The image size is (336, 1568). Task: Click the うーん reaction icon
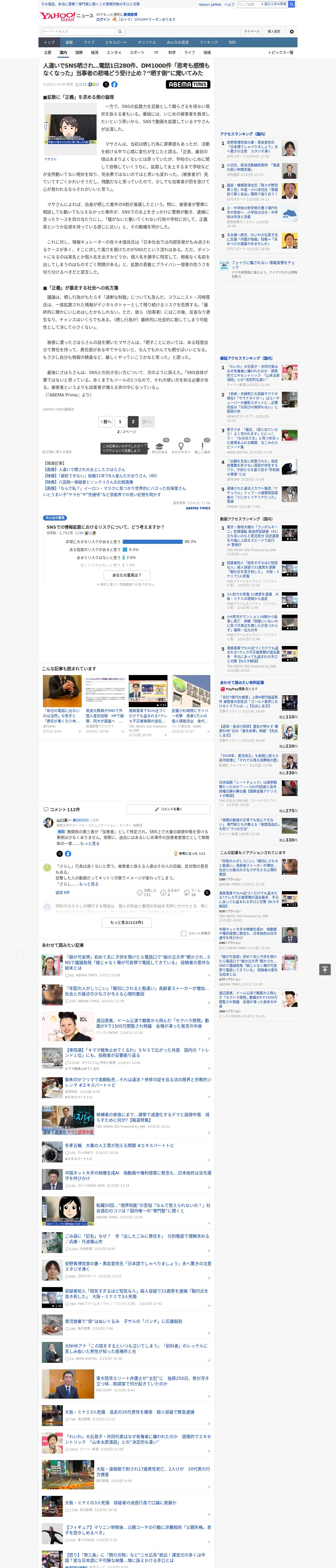coord(187,892)
